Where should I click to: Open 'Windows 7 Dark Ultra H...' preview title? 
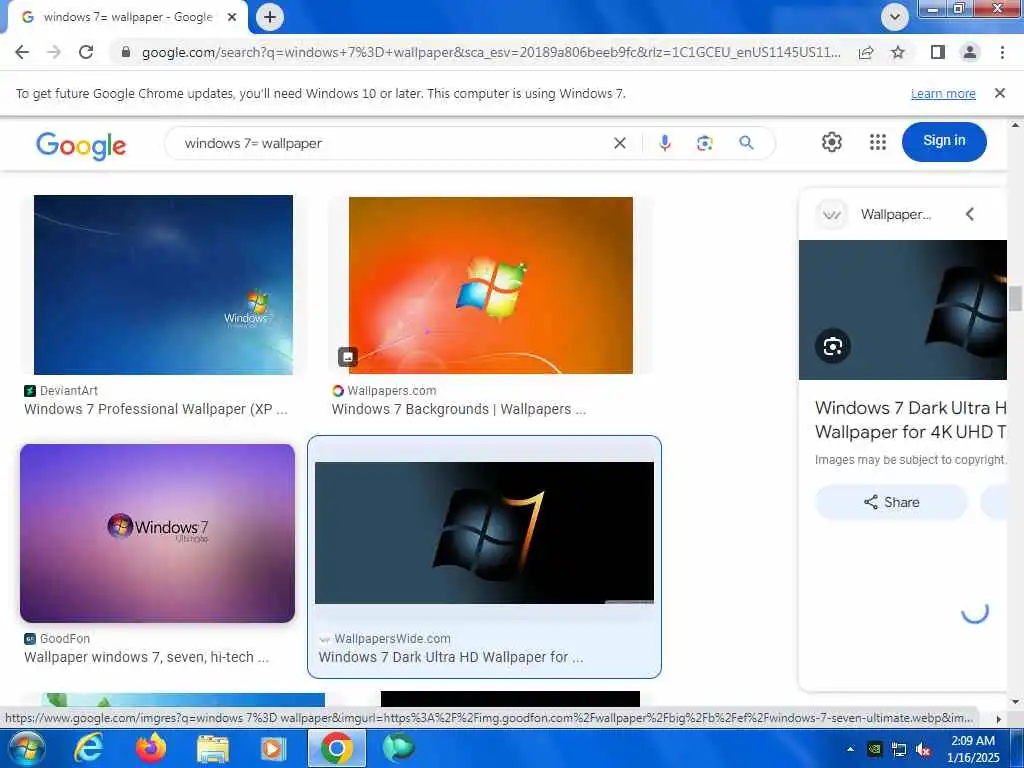click(x=910, y=420)
